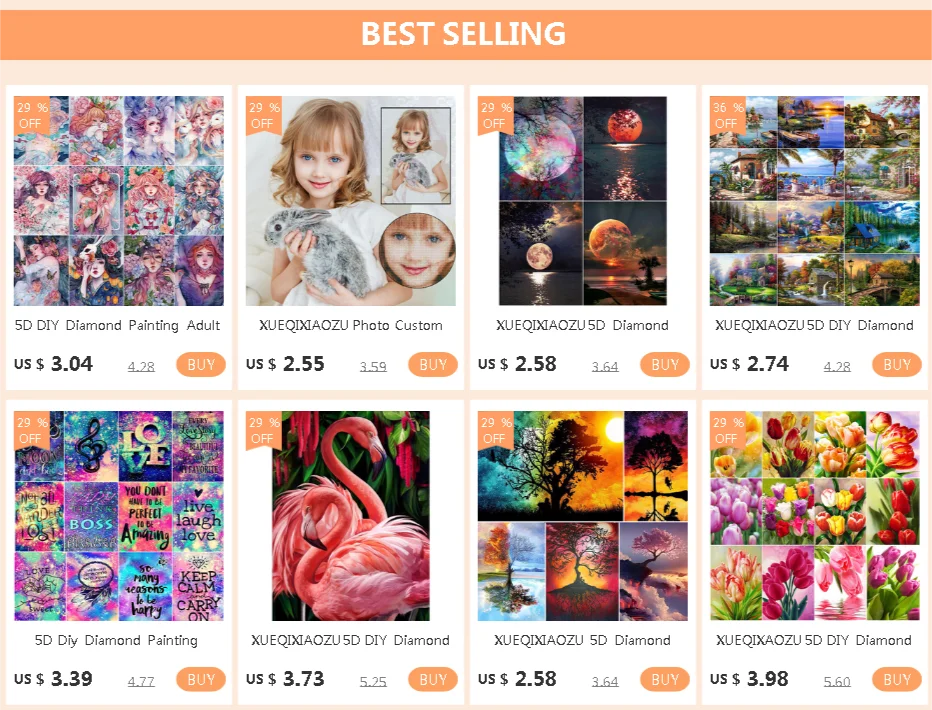Click BUY for the tree silhouettes item at 2.58
The image size is (932, 710).
665,679
